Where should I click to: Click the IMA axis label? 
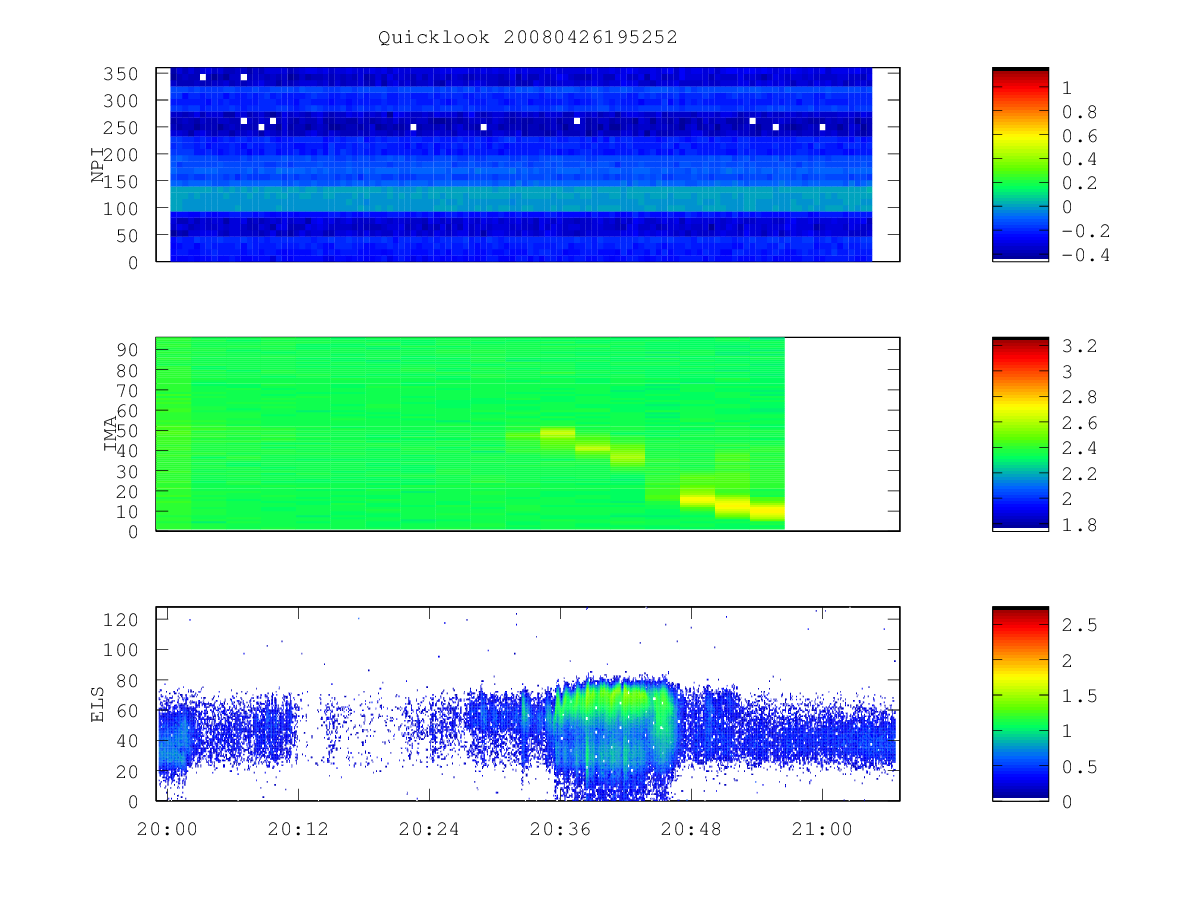(x=111, y=434)
